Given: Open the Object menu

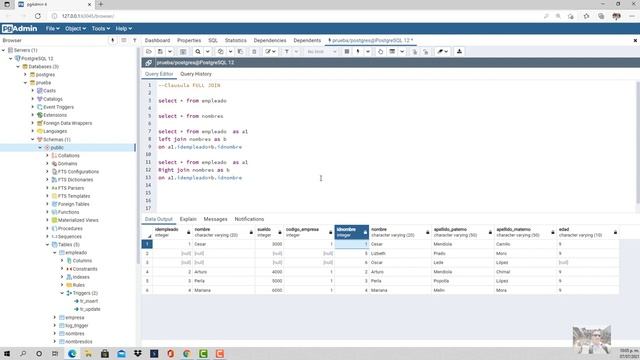Looking at the screenshot, I should click(x=76, y=29).
